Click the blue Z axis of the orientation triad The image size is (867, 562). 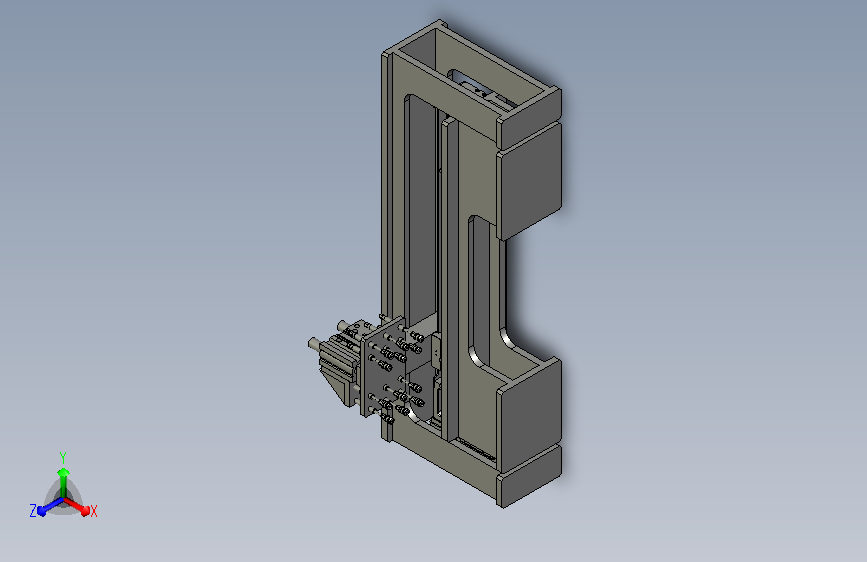tap(48, 507)
